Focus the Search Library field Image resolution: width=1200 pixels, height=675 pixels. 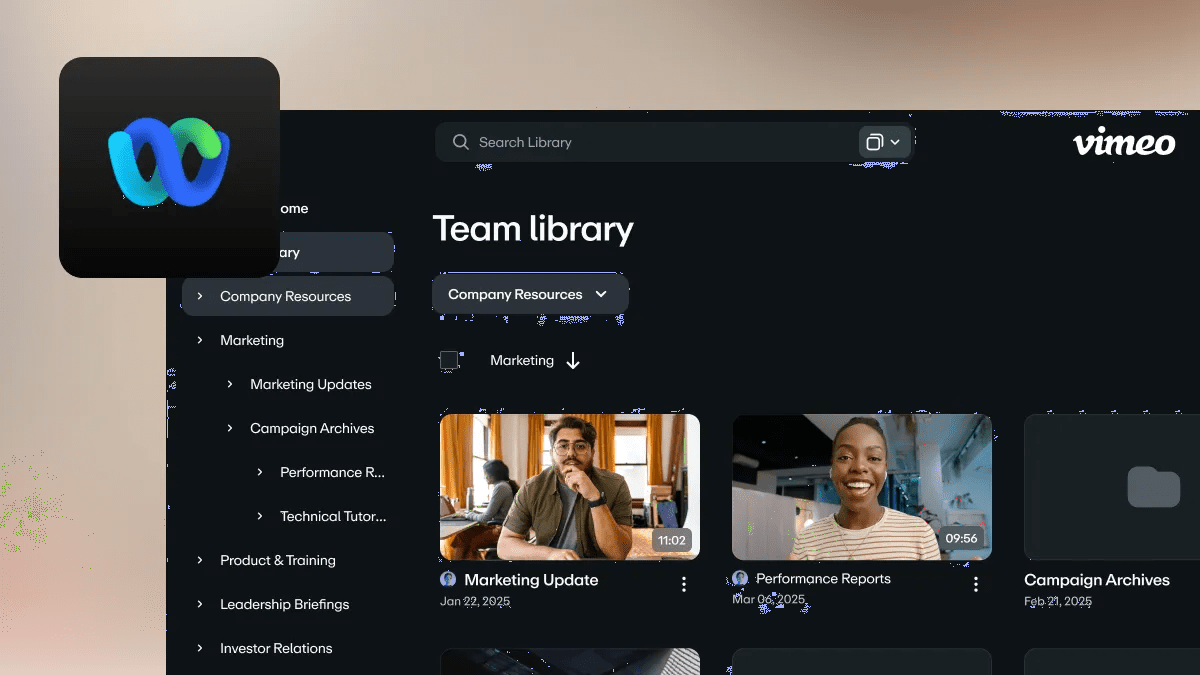coord(673,142)
